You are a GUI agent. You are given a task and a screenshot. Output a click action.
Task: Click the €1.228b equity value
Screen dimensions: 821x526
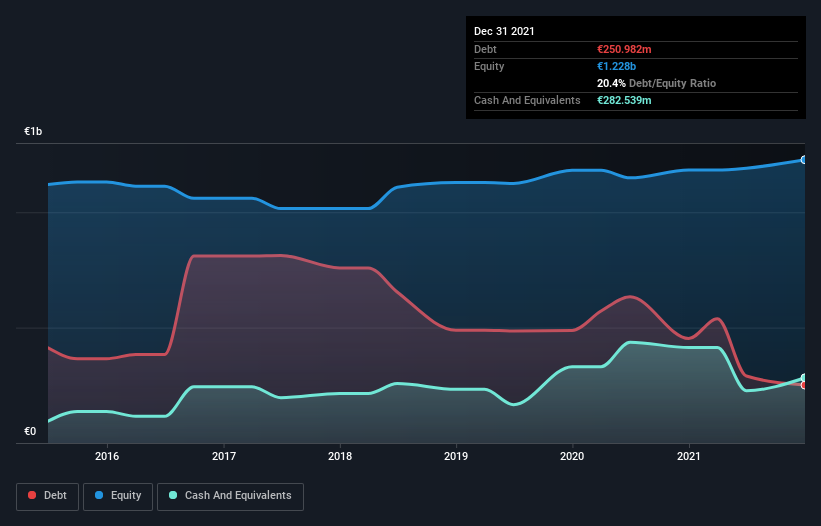point(616,66)
